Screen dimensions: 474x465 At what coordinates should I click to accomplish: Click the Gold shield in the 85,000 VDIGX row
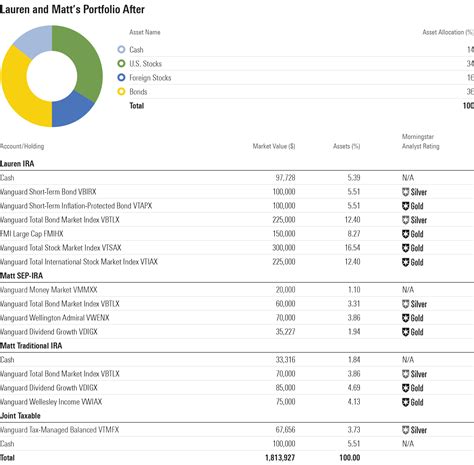tap(405, 388)
